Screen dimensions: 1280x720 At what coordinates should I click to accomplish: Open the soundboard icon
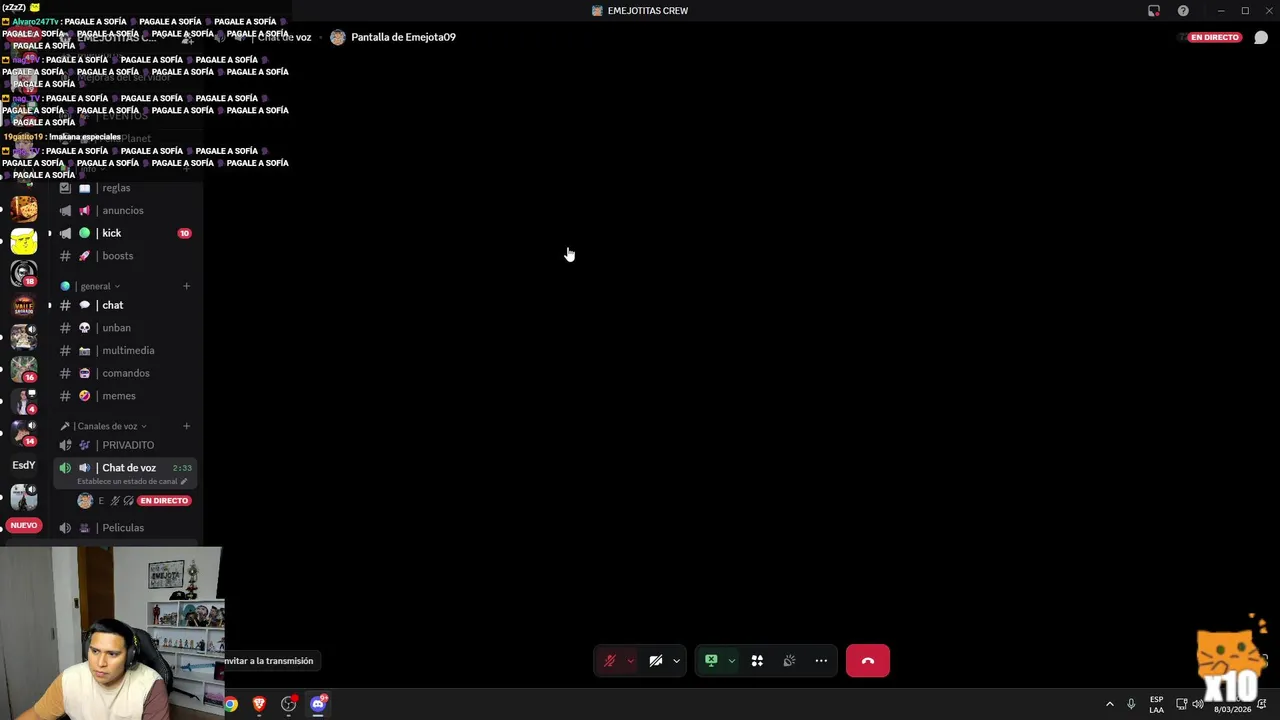tap(789, 661)
